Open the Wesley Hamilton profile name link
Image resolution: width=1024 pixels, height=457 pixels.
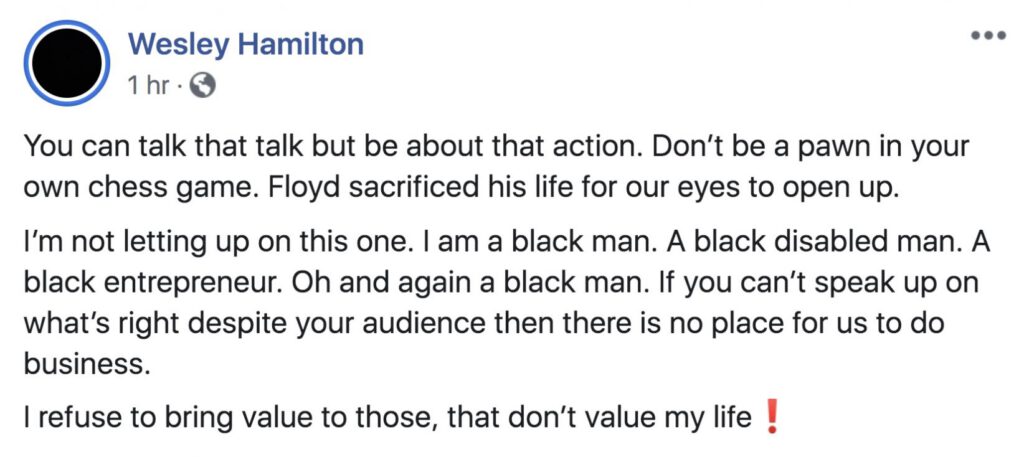pos(246,44)
